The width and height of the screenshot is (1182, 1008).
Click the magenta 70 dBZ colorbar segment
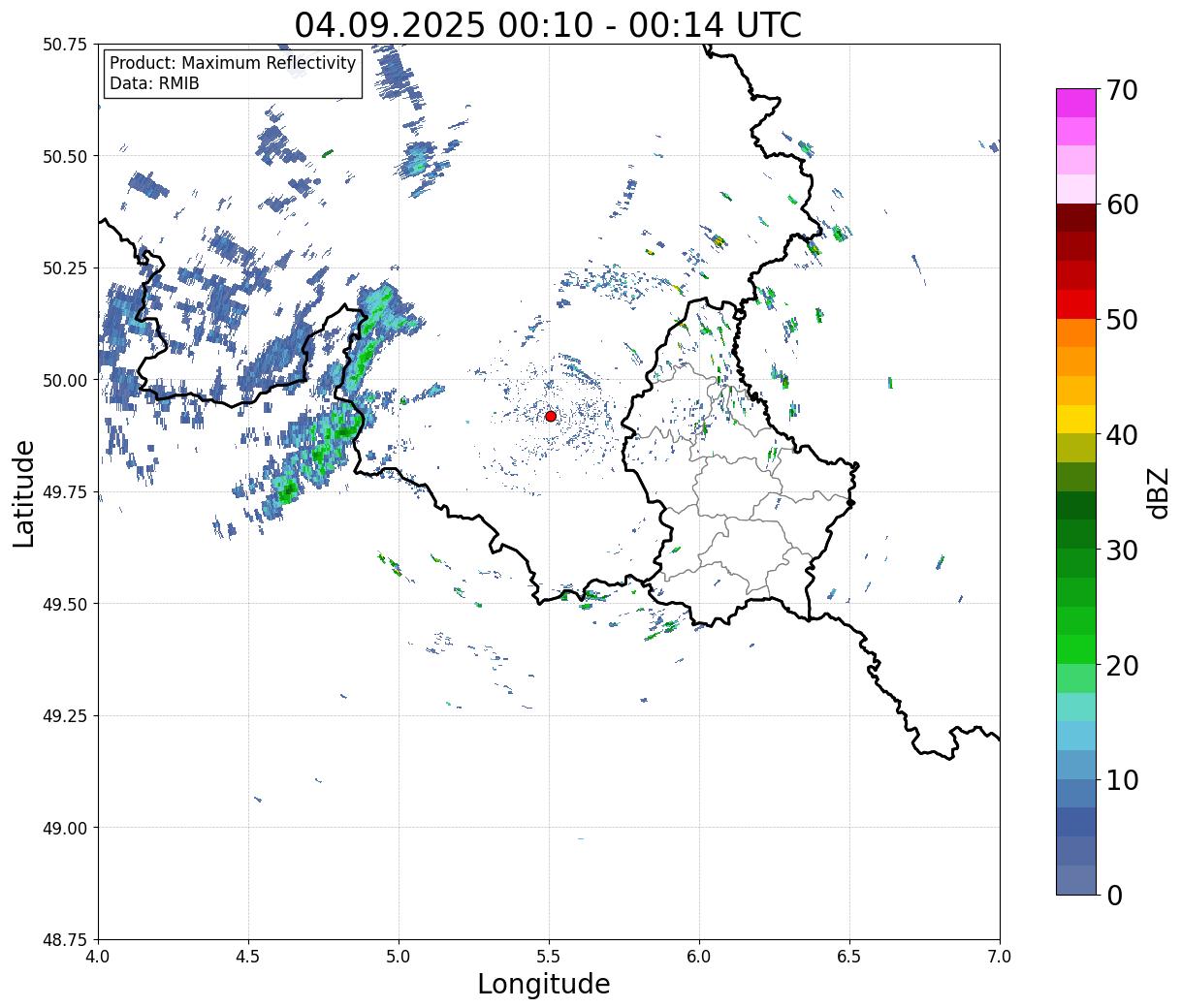[1076, 103]
